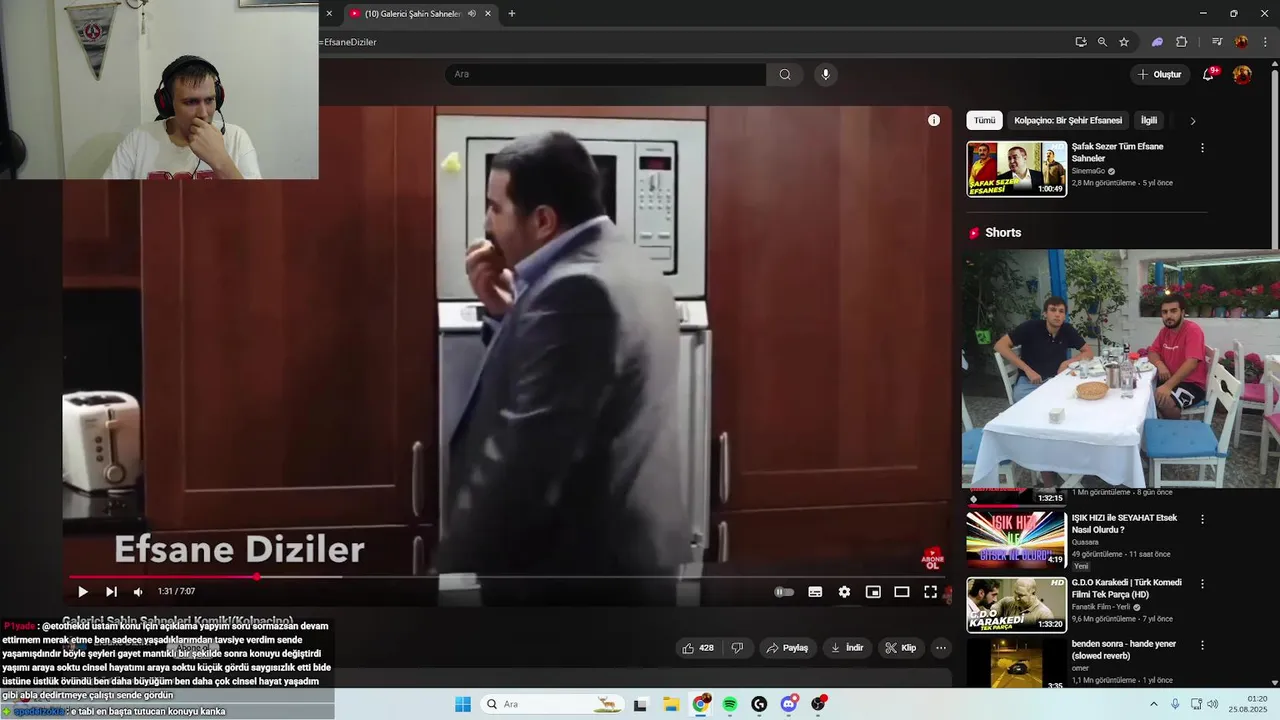Image resolution: width=1280 pixels, height=720 pixels.
Task: Show more filter chips with arrow
Action: tap(1192, 121)
